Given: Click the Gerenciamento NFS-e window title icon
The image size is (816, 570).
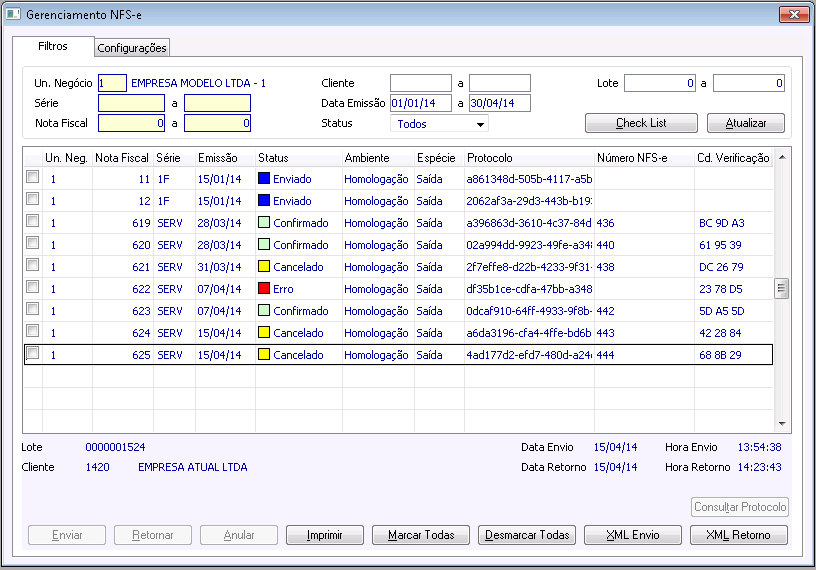Looking at the screenshot, I should click(x=13, y=15).
